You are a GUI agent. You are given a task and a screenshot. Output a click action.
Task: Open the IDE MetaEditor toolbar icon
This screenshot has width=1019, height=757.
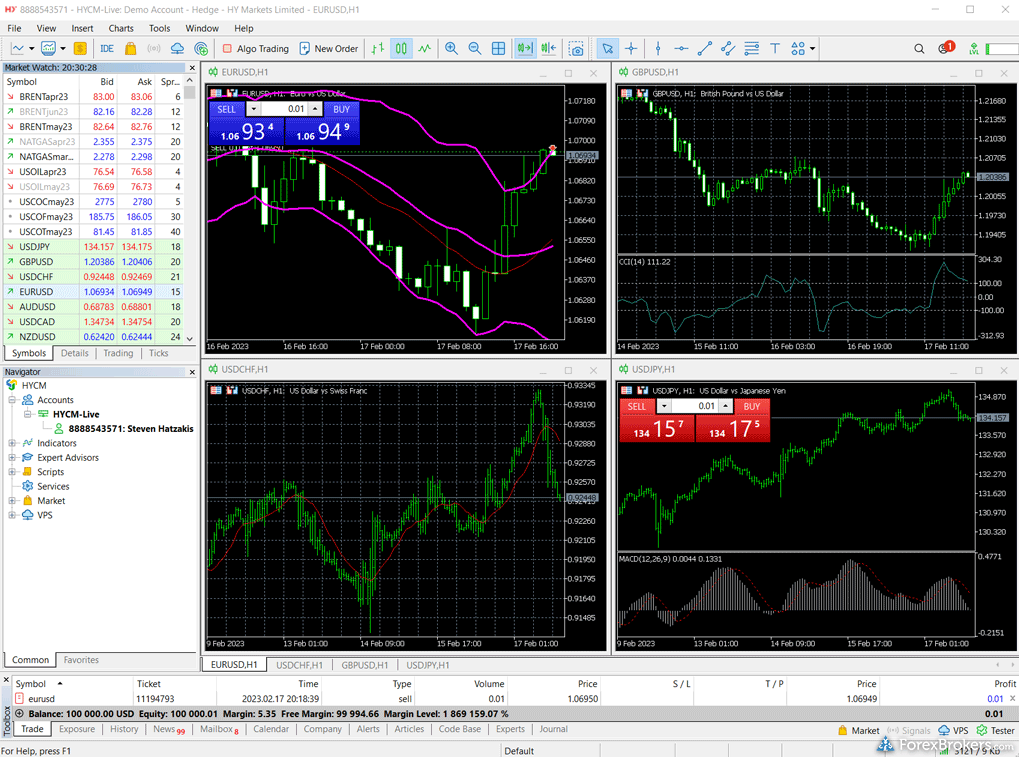coord(107,49)
